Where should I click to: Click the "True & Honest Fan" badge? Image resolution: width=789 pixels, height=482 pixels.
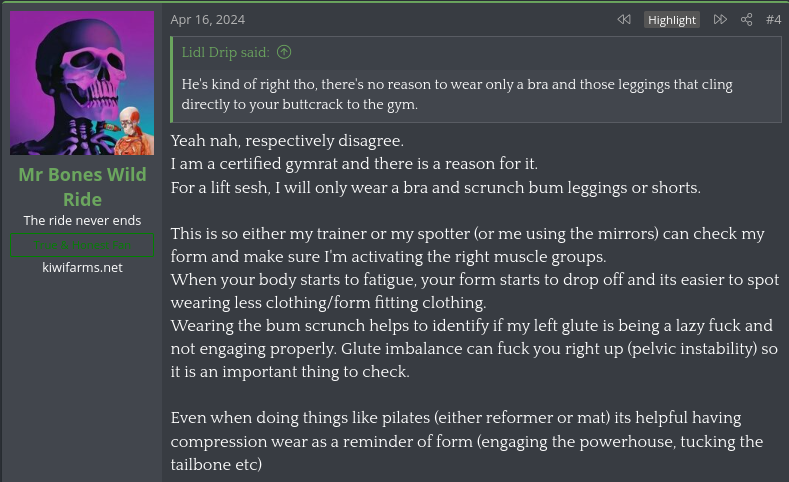(82, 246)
